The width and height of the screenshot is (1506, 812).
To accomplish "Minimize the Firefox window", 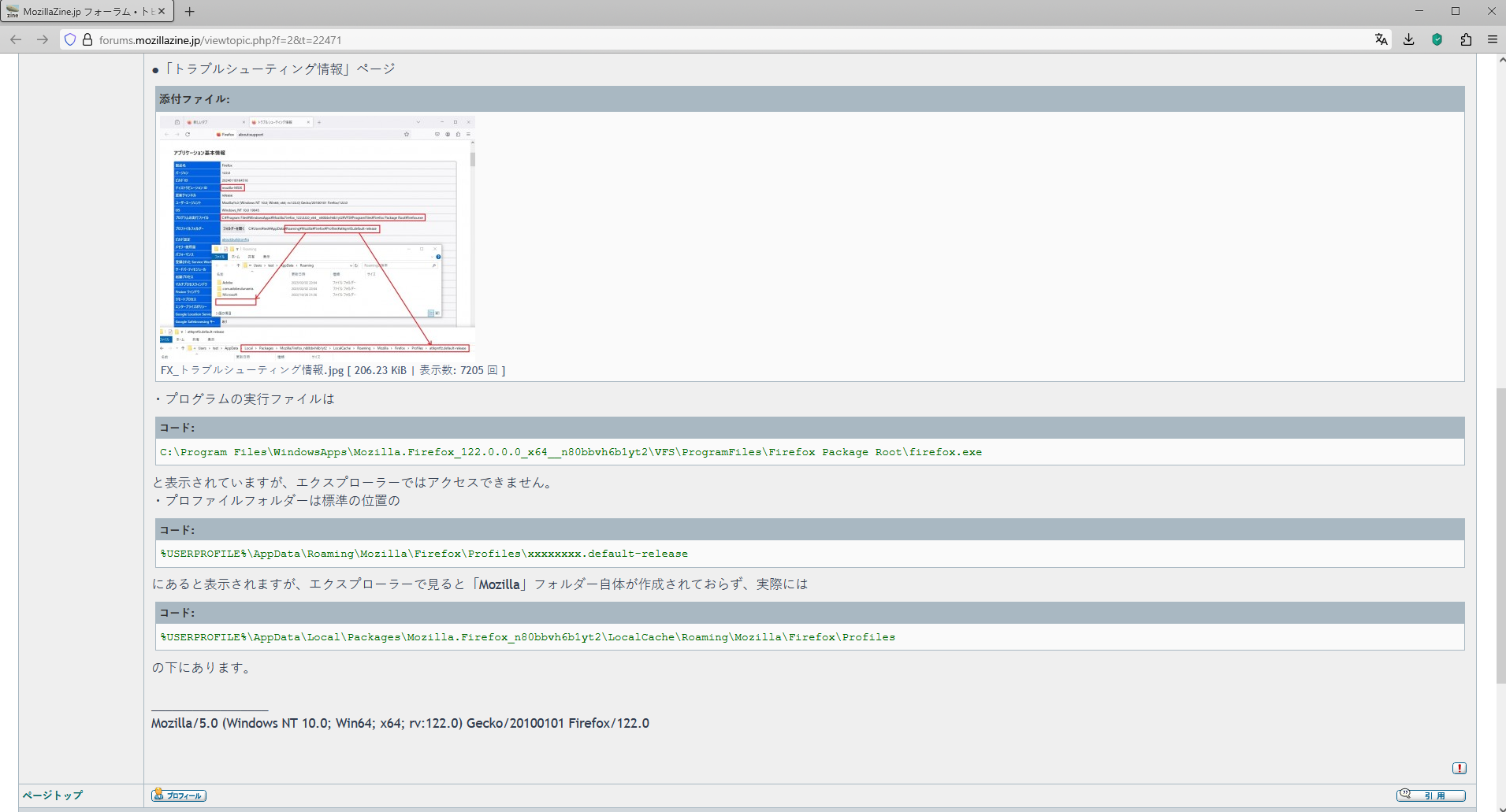I will coord(1419,11).
